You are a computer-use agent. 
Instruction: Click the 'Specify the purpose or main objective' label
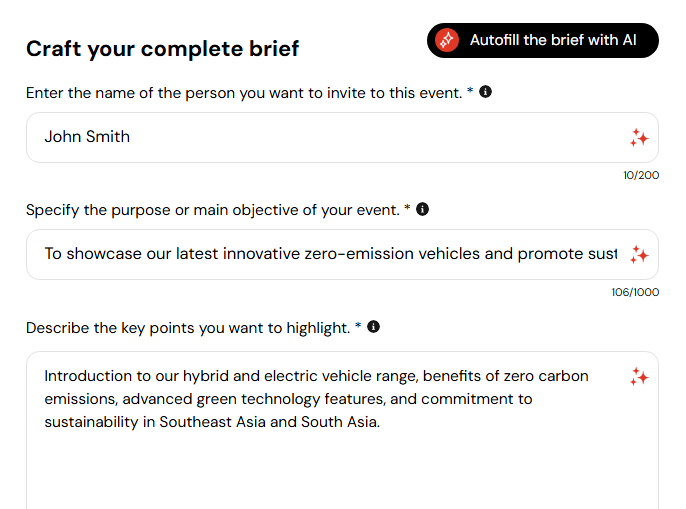[213, 210]
